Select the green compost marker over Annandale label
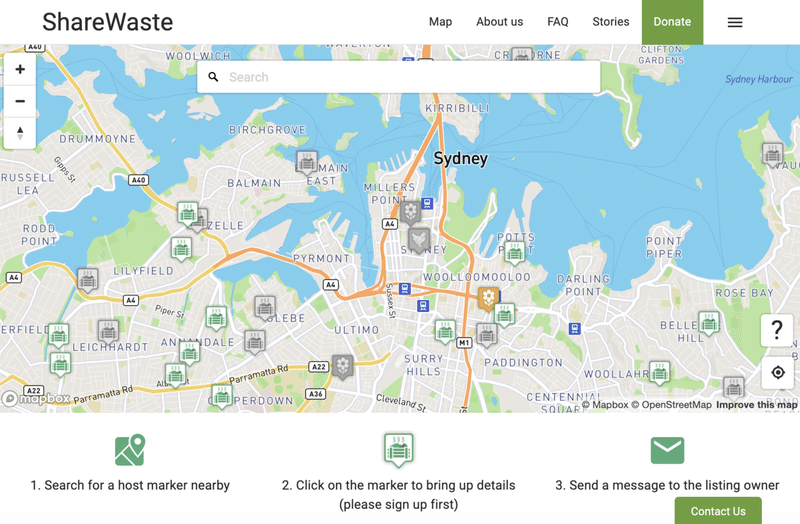 tap(189, 352)
